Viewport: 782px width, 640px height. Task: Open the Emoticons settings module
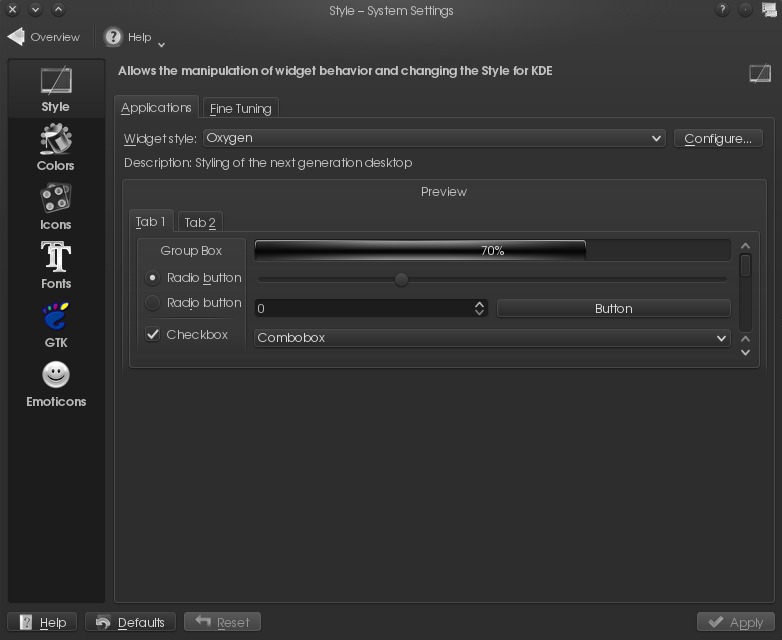[x=56, y=384]
